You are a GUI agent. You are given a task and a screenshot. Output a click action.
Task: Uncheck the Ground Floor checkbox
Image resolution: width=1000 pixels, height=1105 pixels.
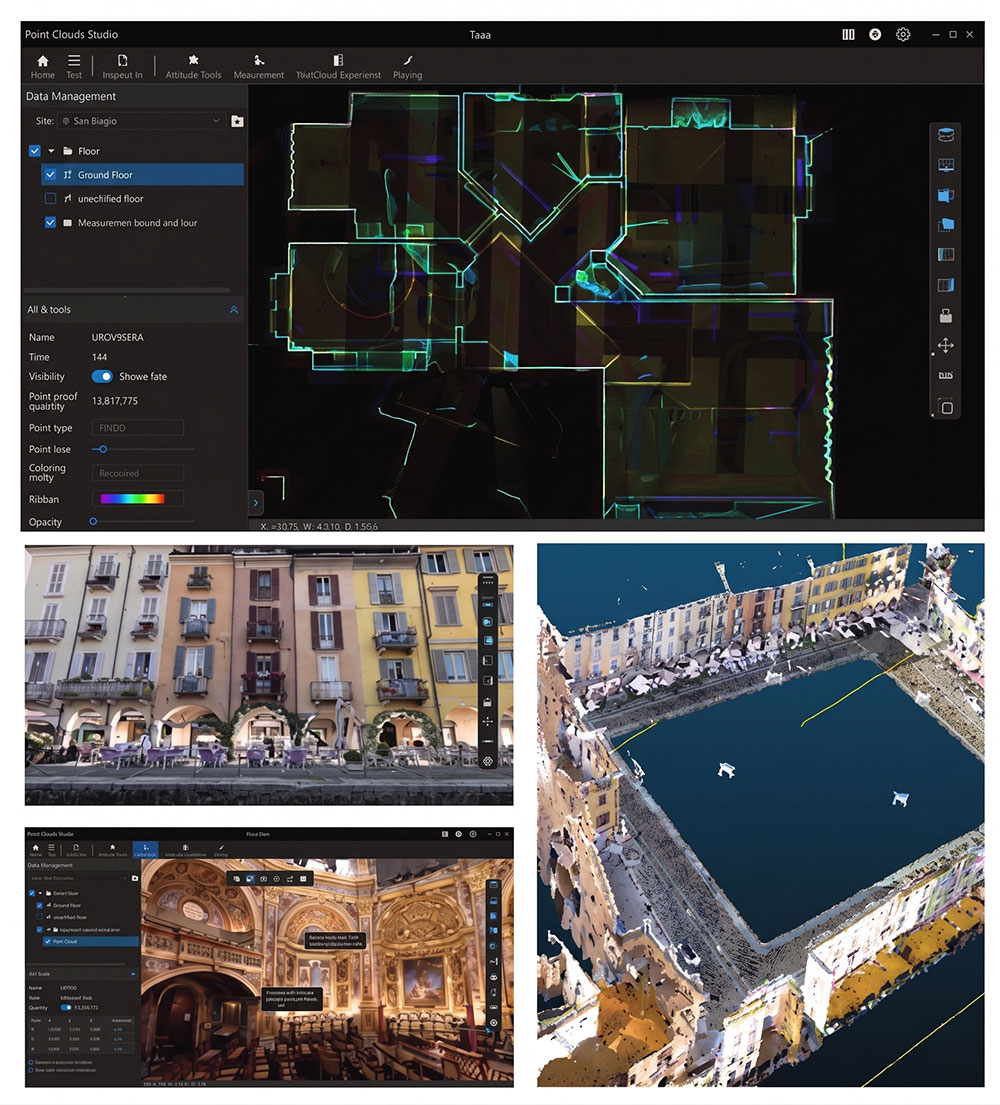(x=51, y=175)
